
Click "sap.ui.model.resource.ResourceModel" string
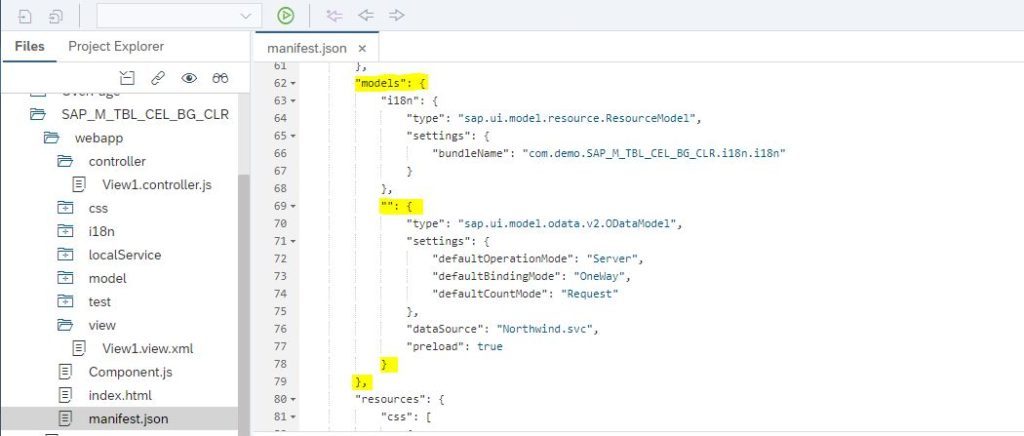click(x=578, y=118)
